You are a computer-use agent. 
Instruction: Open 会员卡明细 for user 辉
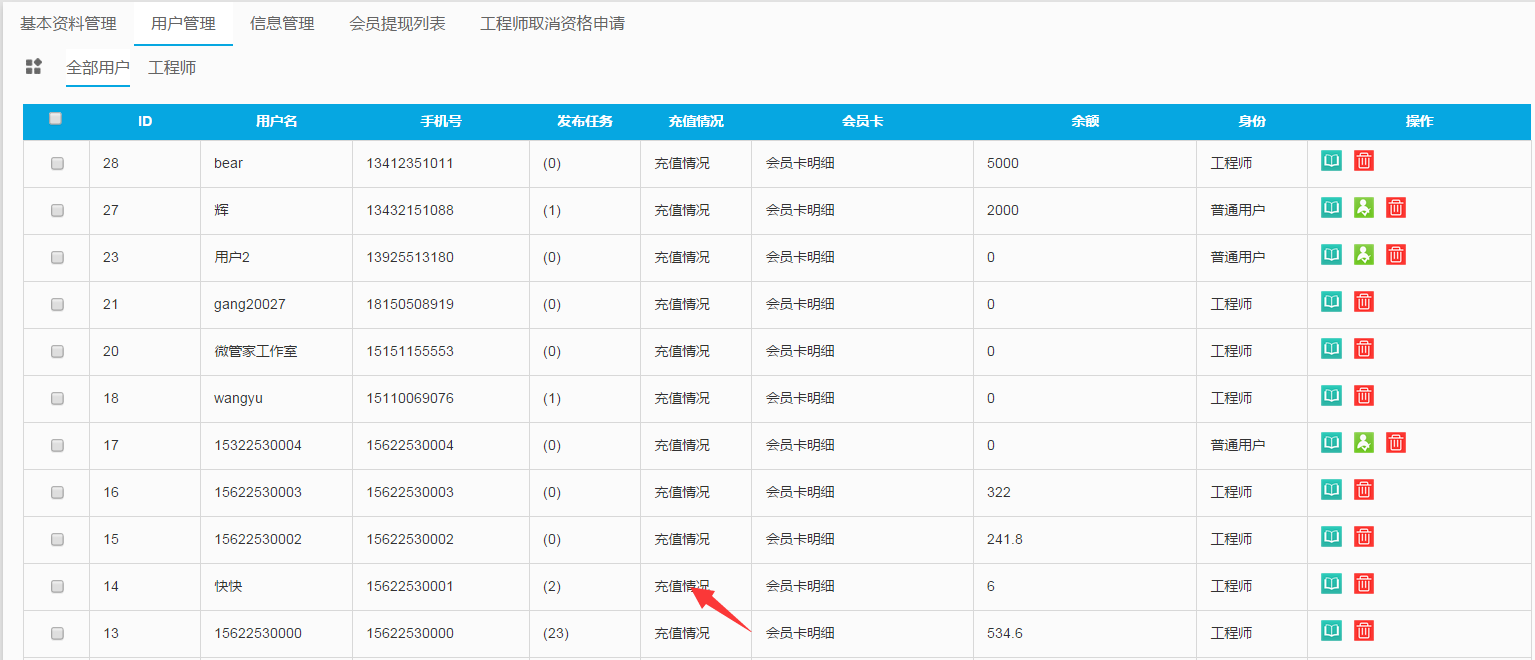pyautogui.click(x=800, y=210)
